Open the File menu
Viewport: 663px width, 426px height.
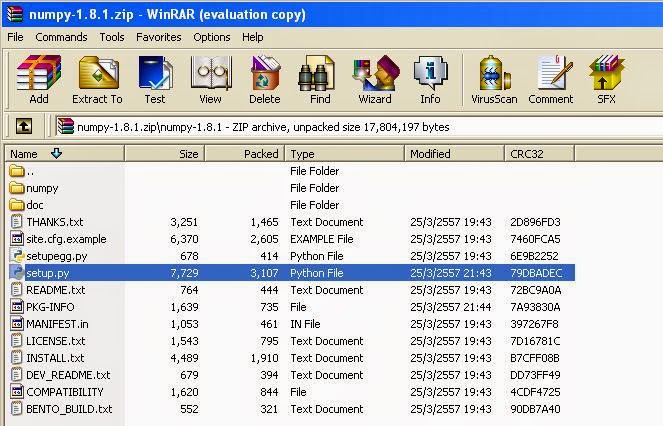pyautogui.click(x=15, y=37)
